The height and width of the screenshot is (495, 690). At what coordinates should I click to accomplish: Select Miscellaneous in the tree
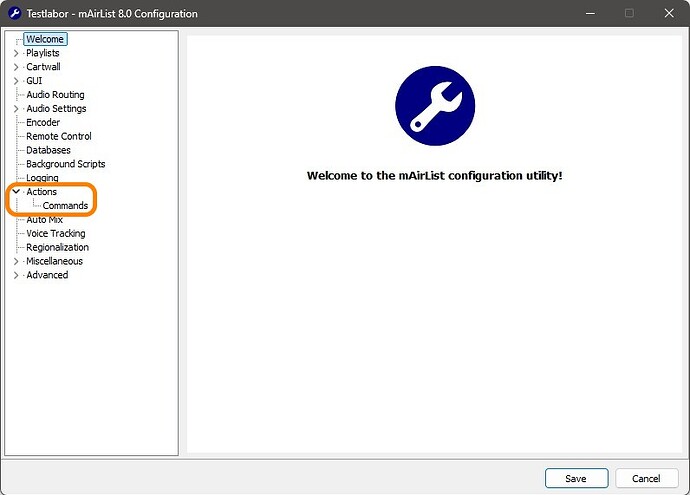click(54, 261)
